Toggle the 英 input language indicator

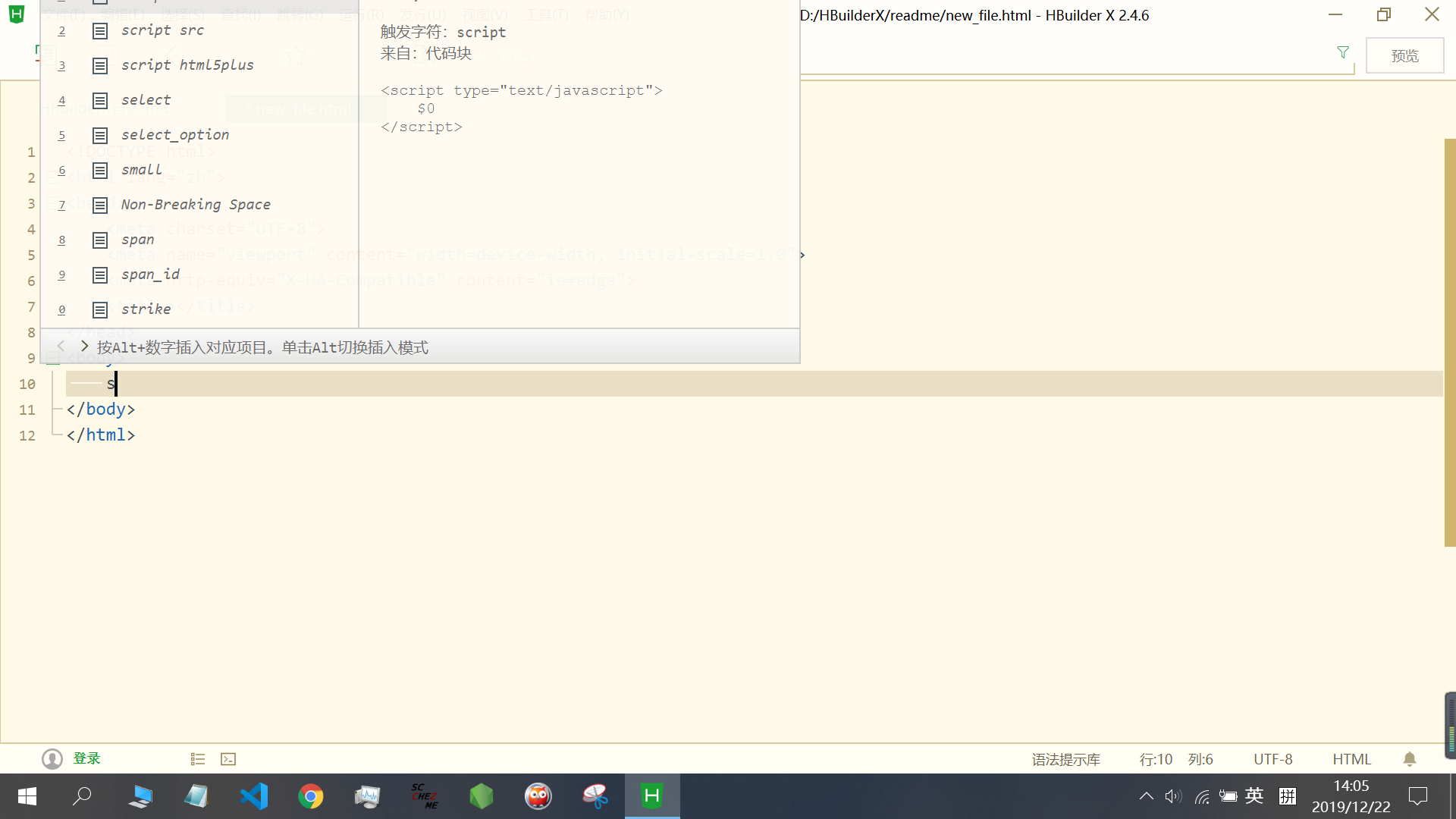(1254, 795)
